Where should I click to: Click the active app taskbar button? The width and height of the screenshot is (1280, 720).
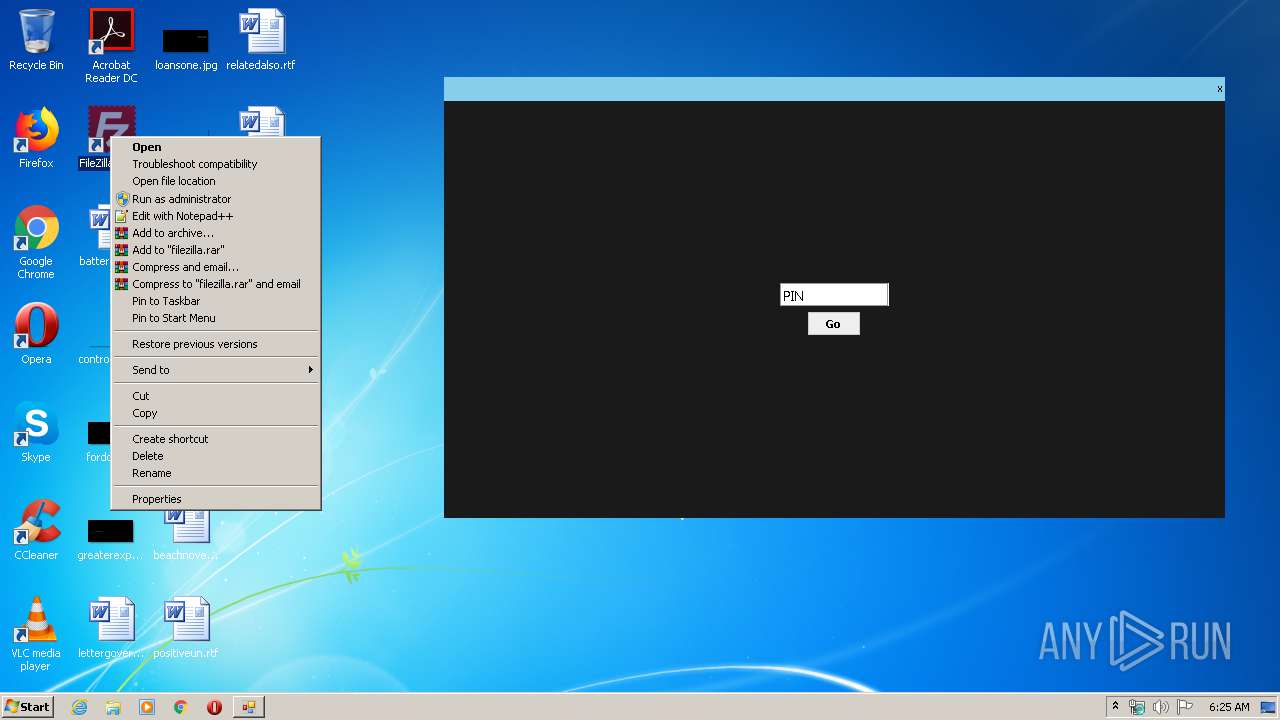click(248, 707)
